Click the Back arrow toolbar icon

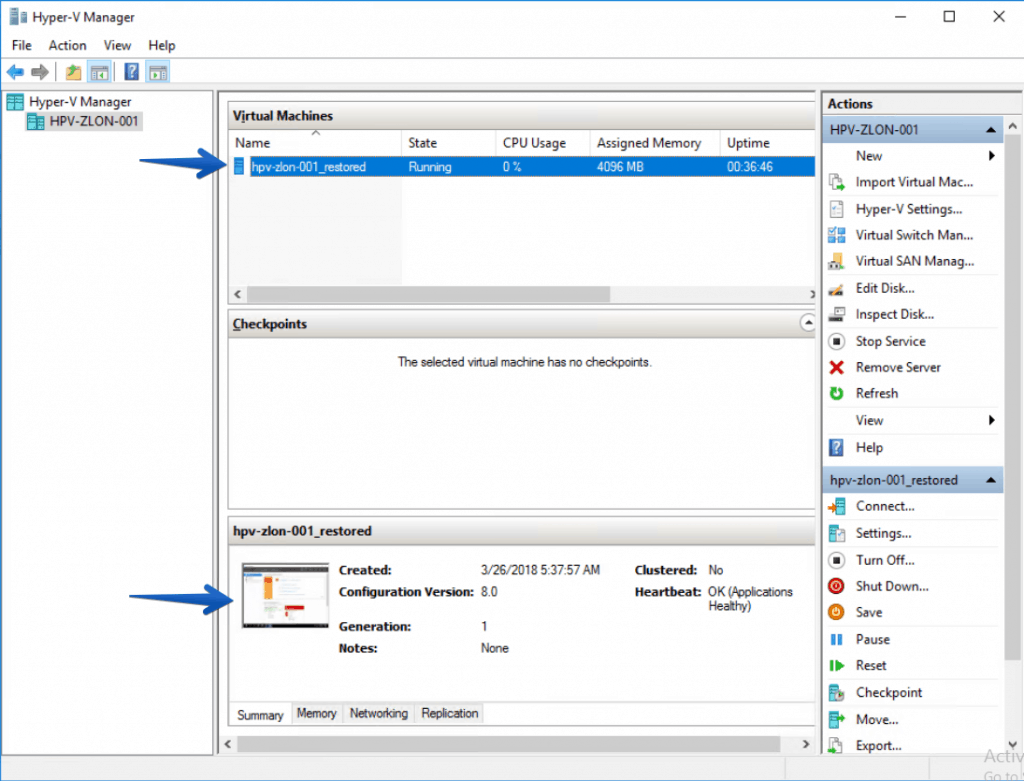15,72
